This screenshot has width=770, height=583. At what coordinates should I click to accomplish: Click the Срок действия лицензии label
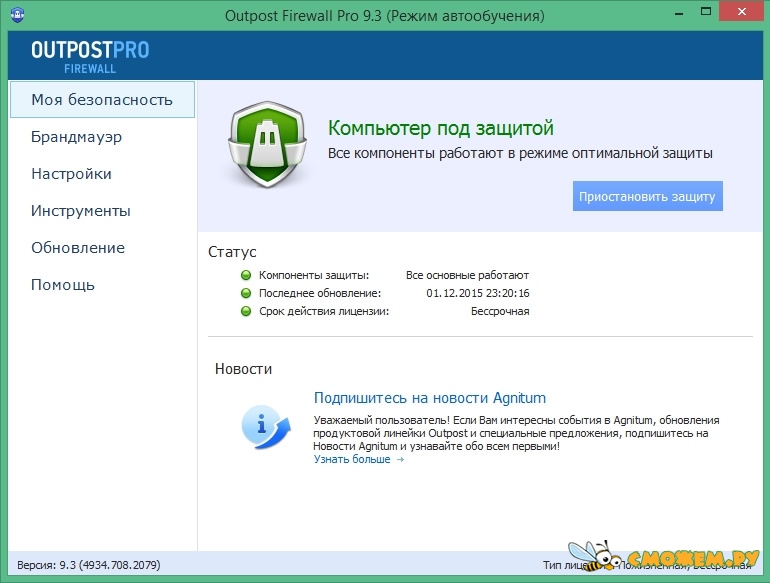pyautogui.click(x=324, y=311)
